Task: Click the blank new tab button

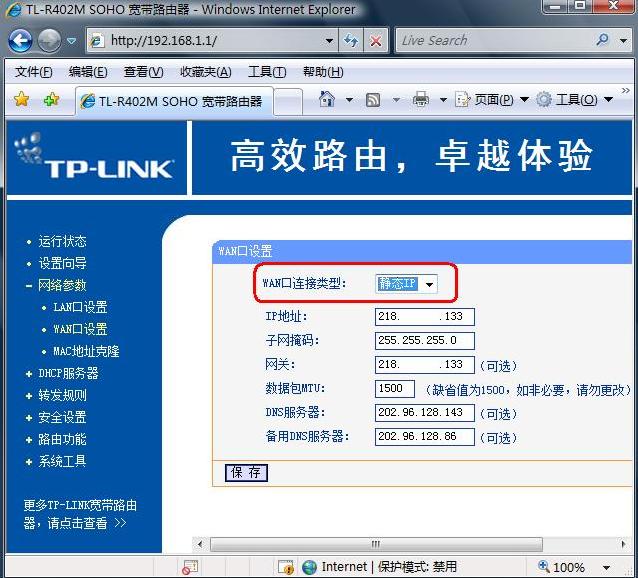Action: (x=288, y=102)
